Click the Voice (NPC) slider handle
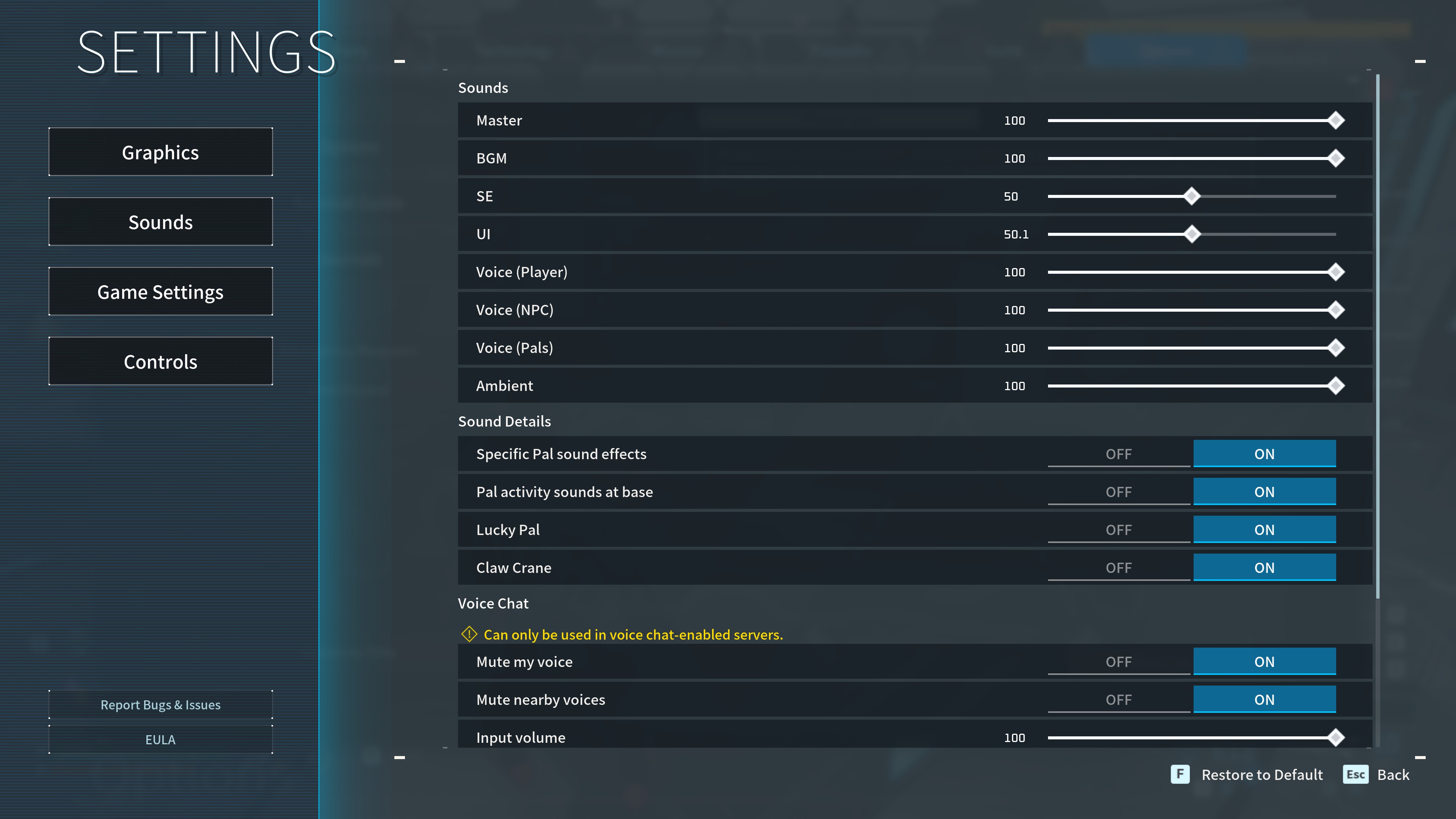The image size is (1456, 819). (x=1335, y=310)
